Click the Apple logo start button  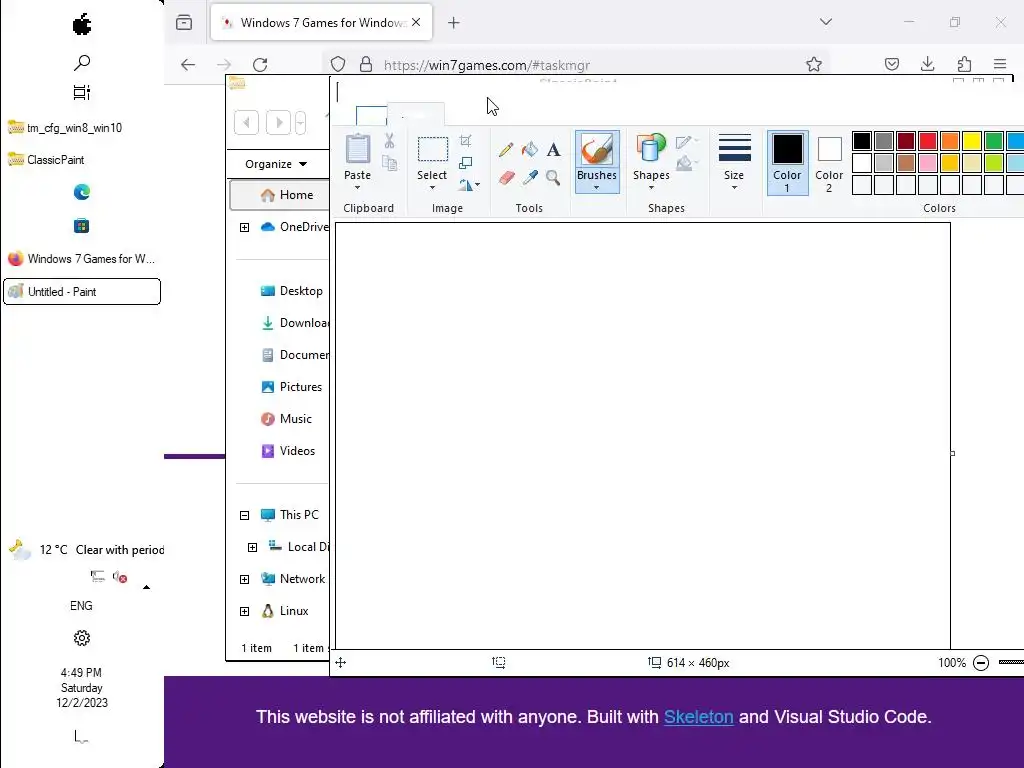82,25
